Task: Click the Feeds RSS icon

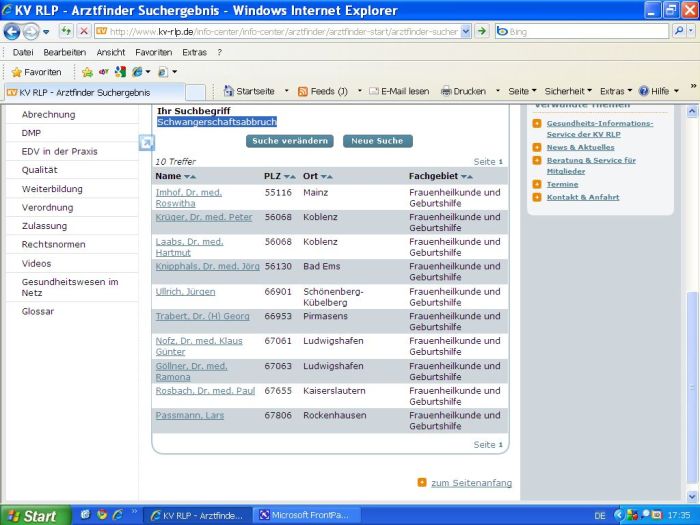Action: tap(303, 92)
